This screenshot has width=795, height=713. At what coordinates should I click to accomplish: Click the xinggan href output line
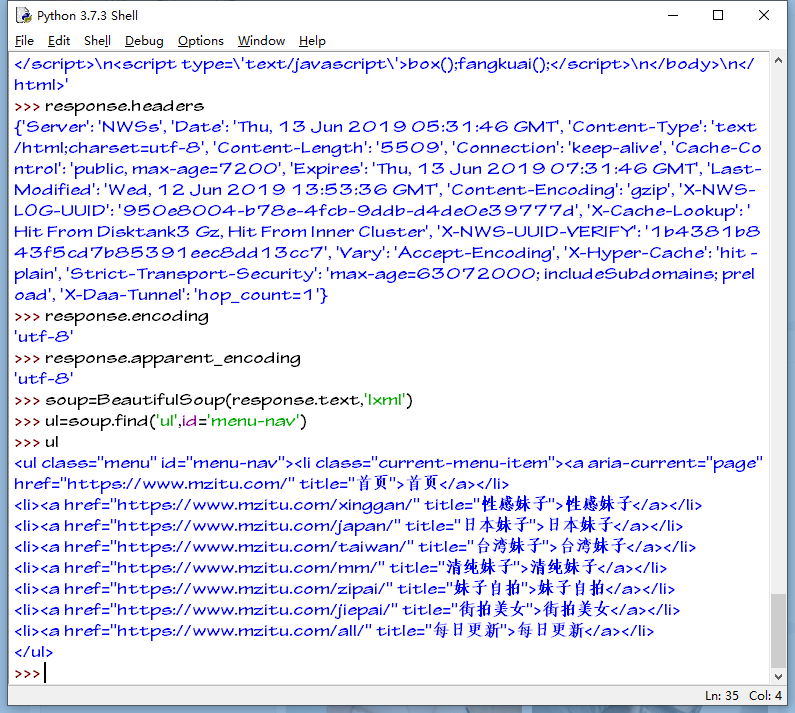pyautogui.click(x=358, y=505)
